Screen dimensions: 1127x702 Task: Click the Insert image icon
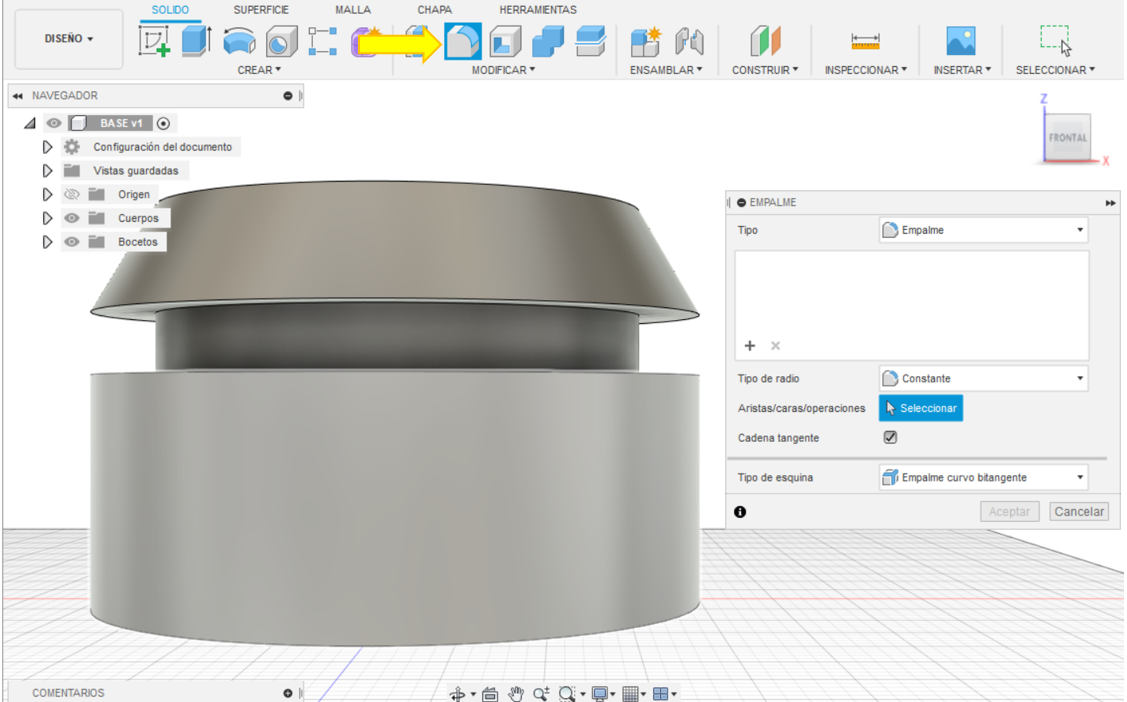coord(961,41)
